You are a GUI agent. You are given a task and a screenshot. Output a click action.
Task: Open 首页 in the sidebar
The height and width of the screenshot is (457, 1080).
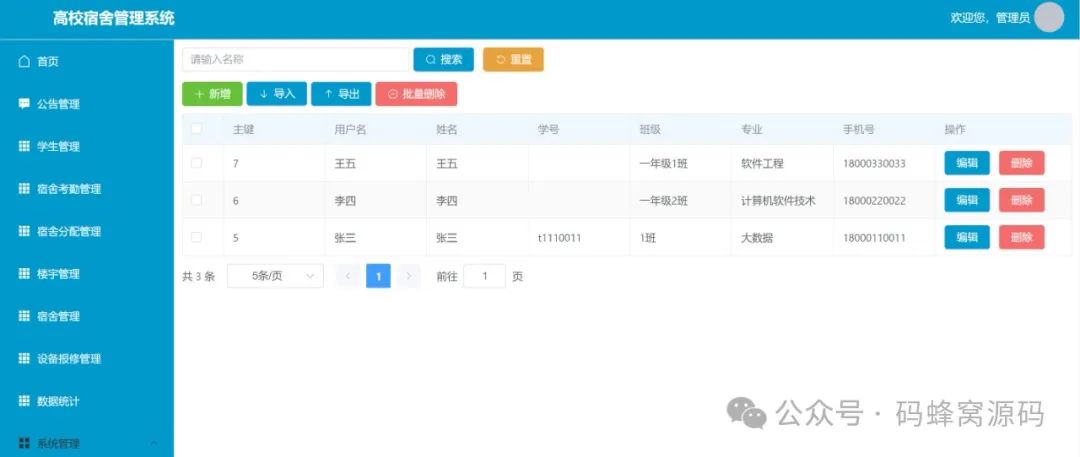click(x=87, y=61)
